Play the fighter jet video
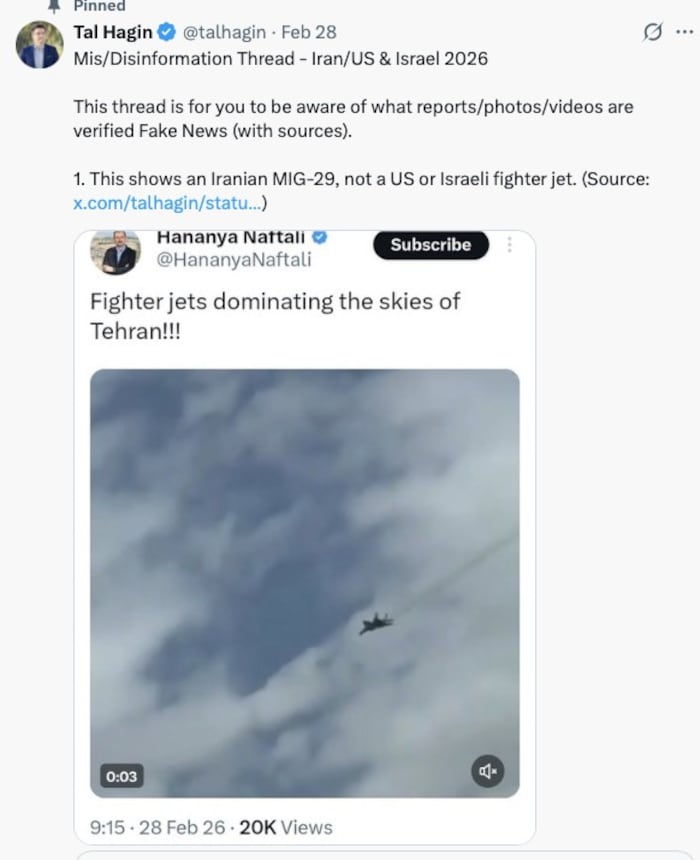This screenshot has height=860, width=700. click(304, 583)
